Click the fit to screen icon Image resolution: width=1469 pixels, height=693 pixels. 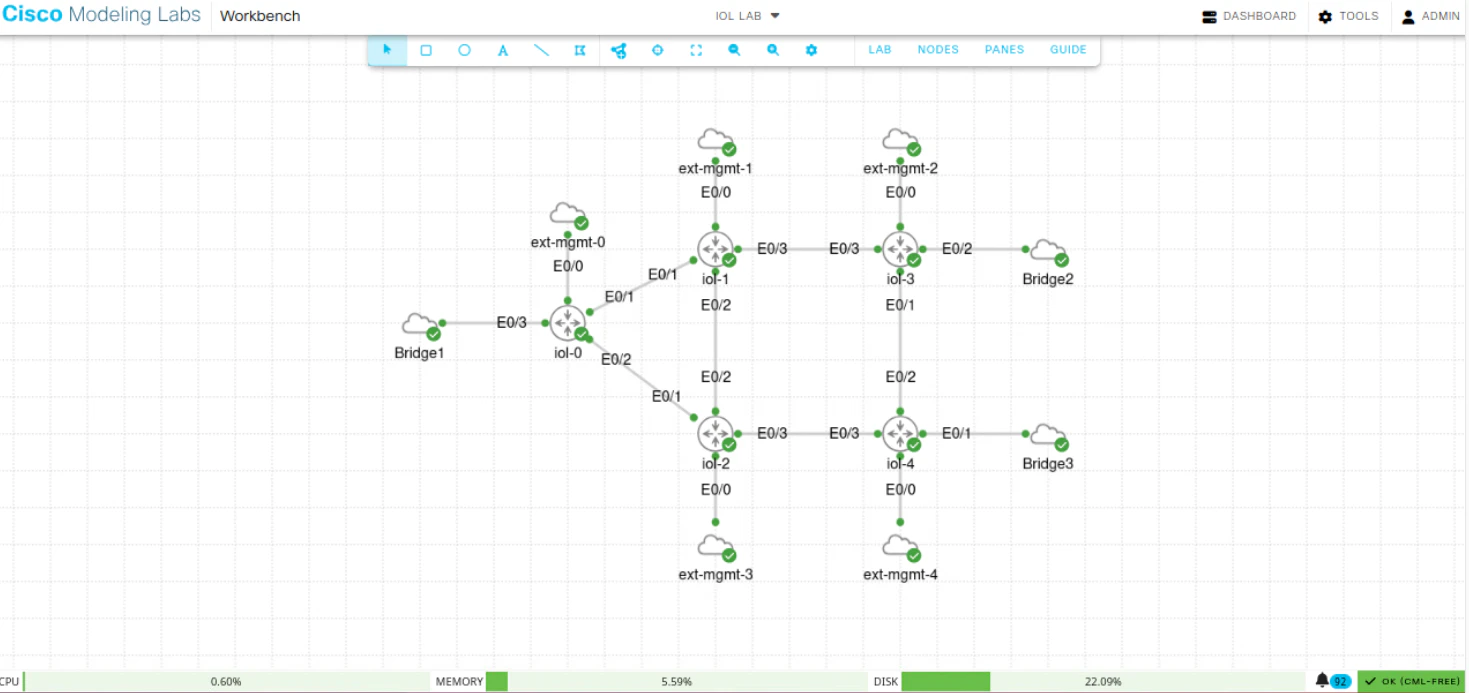click(x=696, y=50)
